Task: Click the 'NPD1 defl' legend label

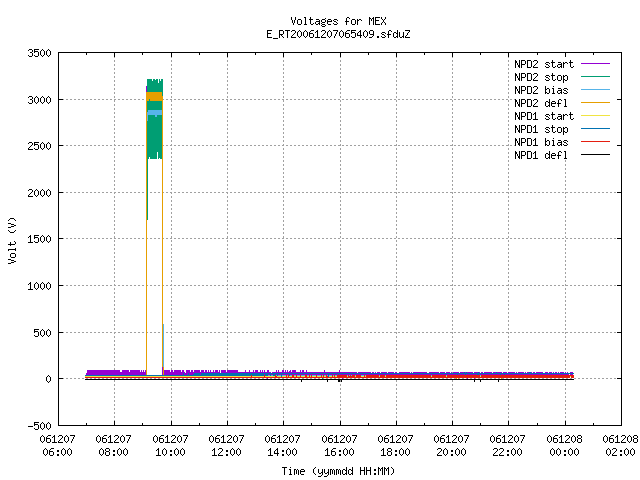Action: click(x=541, y=155)
